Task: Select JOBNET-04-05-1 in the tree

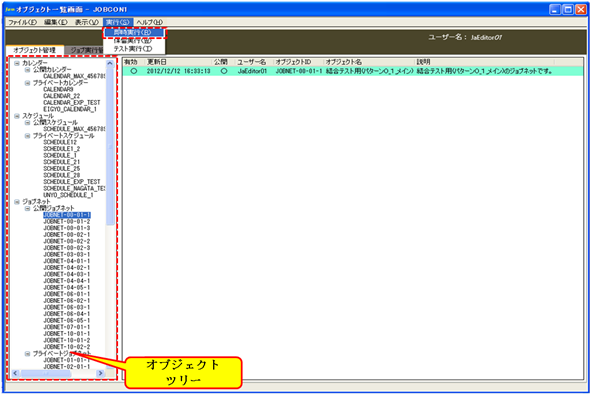Action: (x=67, y=288)
